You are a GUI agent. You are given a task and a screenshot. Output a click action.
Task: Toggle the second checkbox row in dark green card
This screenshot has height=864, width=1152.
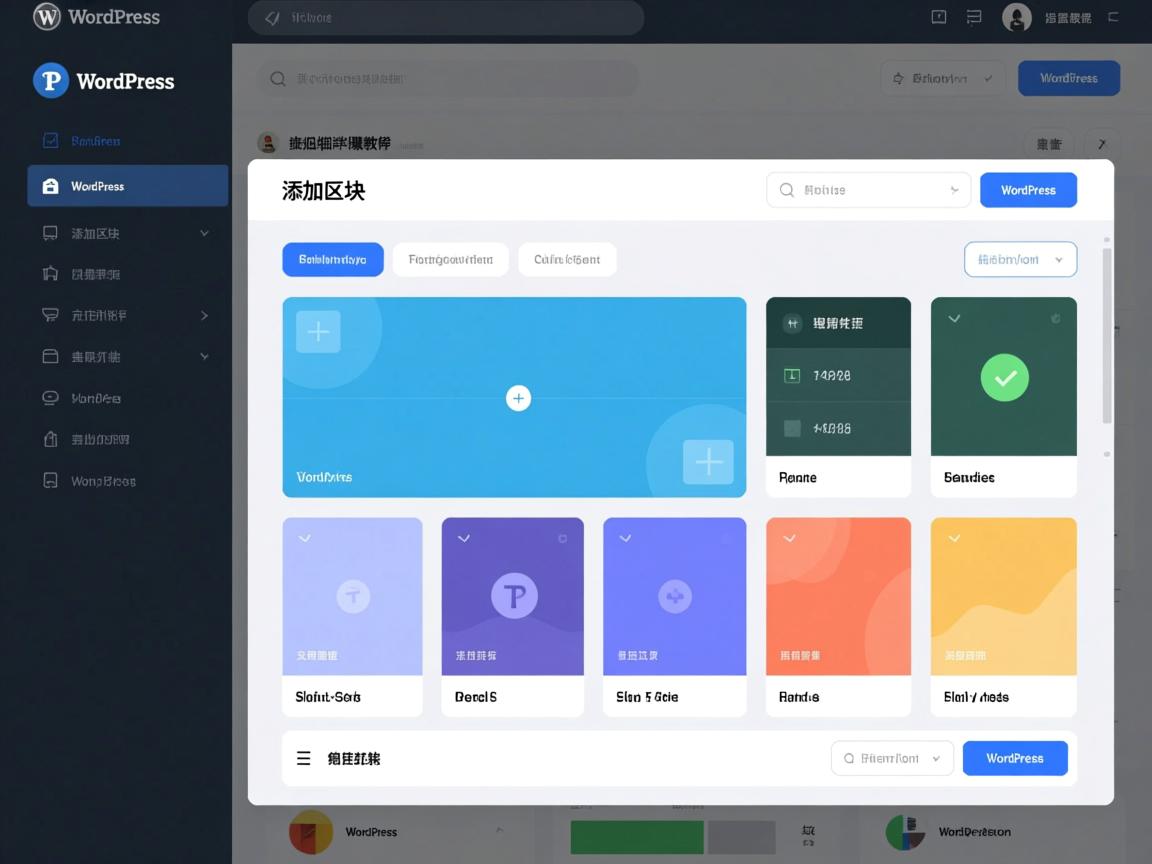pyautogui.click(x=792, y=428)
